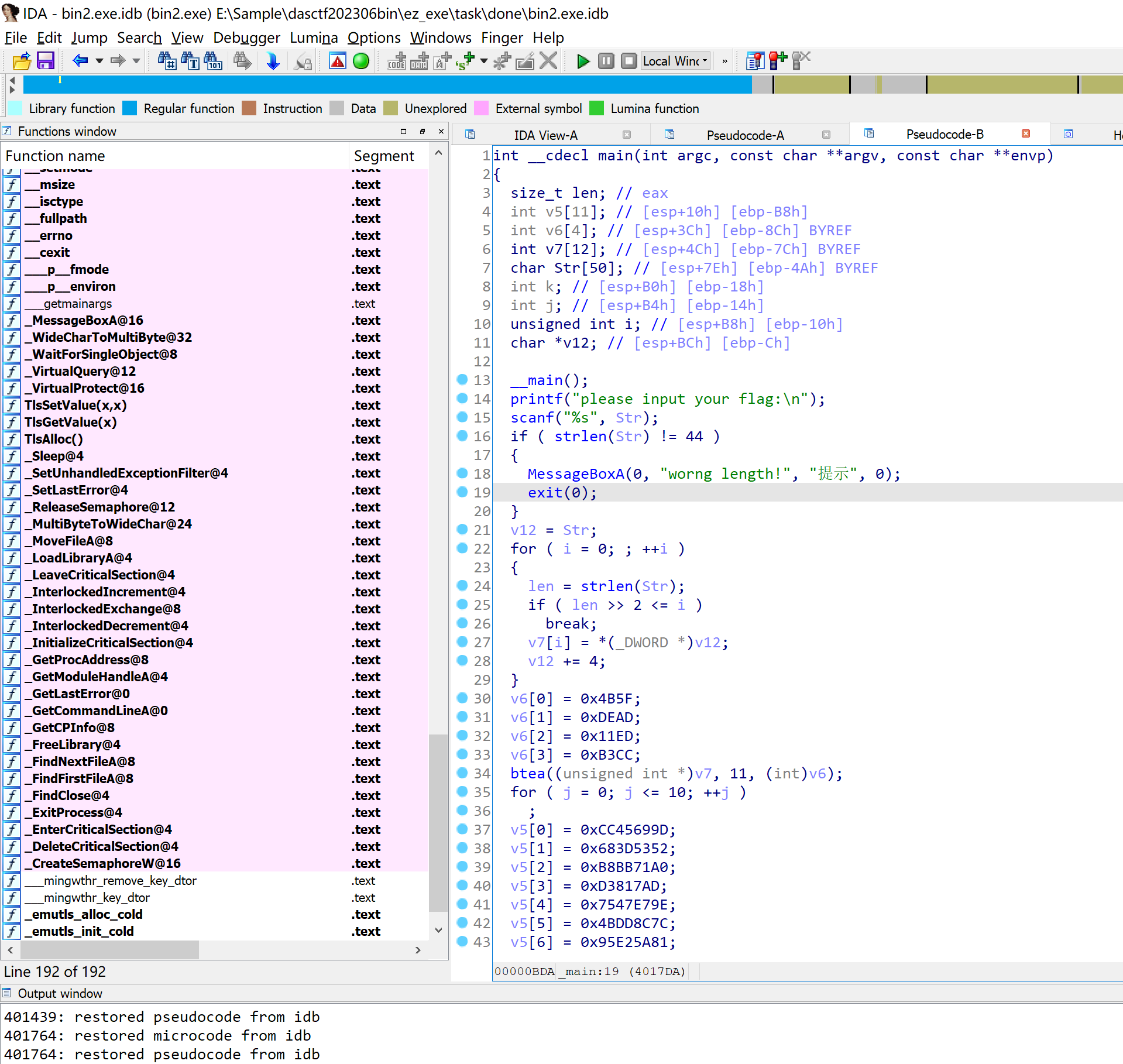This screenshot has width=1123, height=1064.
Task: Click the blue down arrow jump icon
Action: tap(273, 61)
